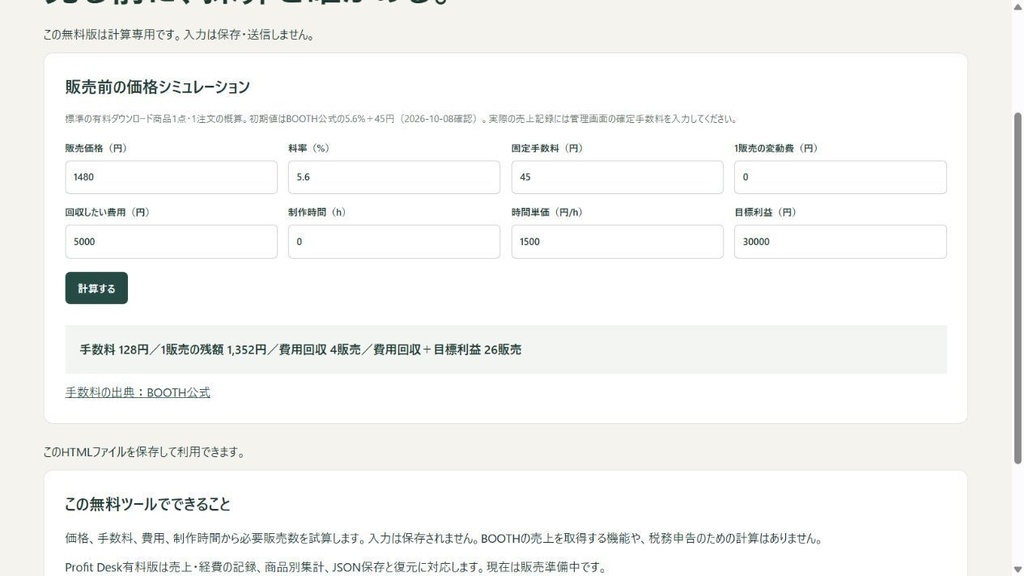This screenshot has width=1024, height=576.
Task: Click the text このHTMLファイルを保存して利用できます
Action: pos(143,452)
